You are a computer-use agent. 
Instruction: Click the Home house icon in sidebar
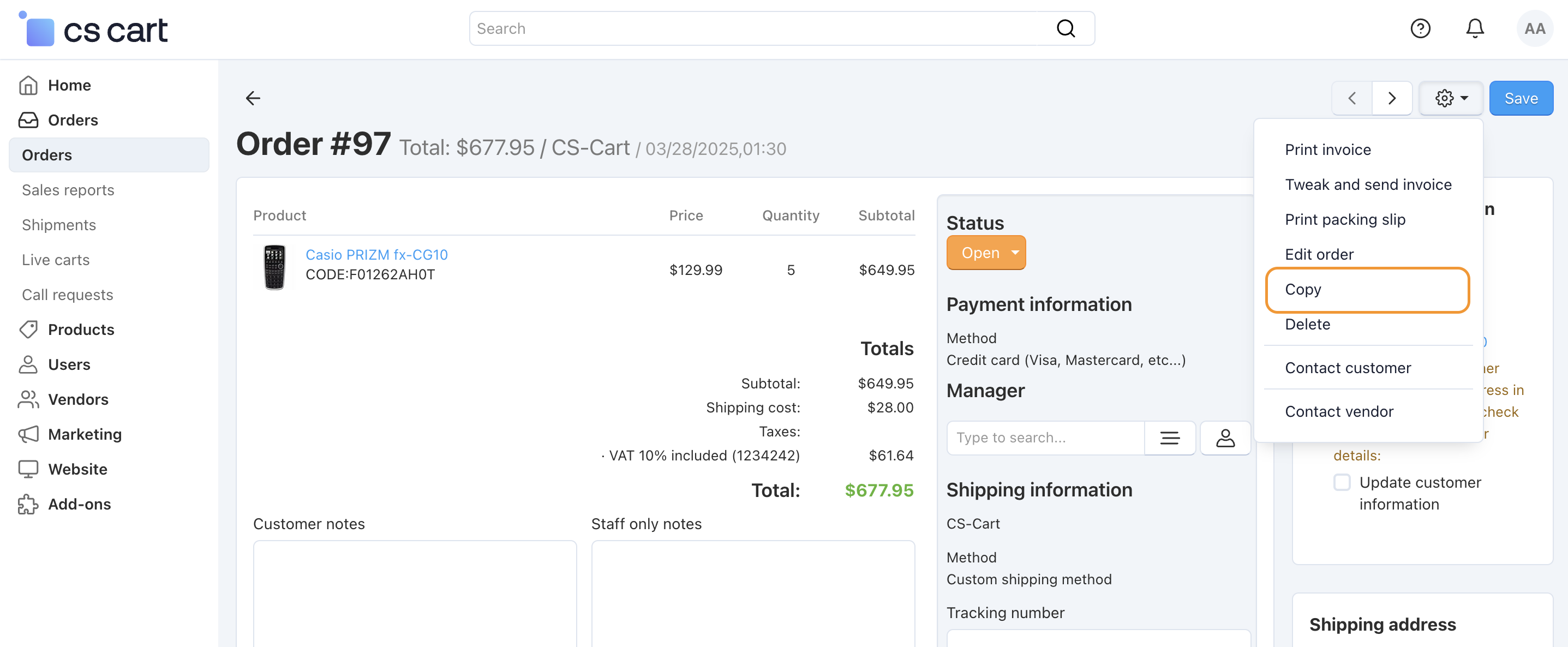coord(28,85)
